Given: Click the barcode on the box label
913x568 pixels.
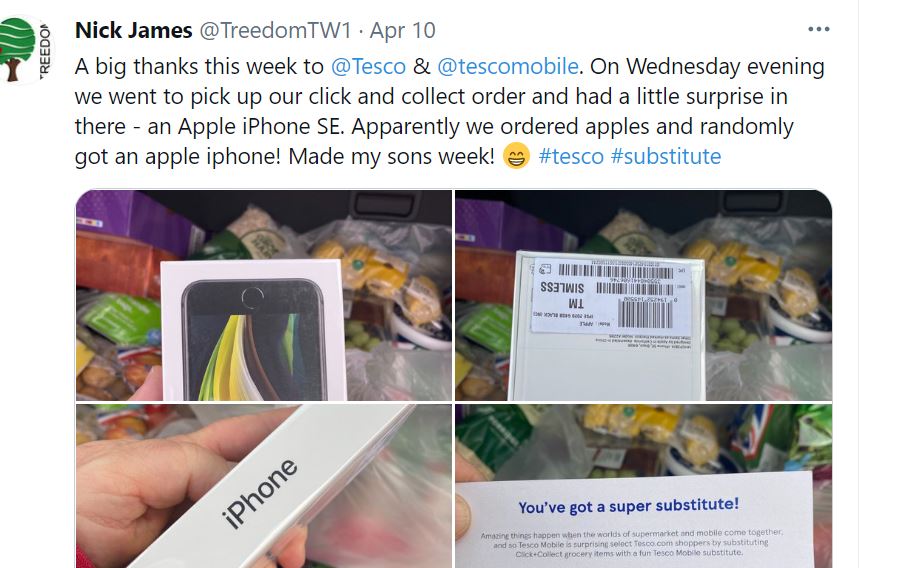Looking at the screenshot, I should (x=645, y=315).
